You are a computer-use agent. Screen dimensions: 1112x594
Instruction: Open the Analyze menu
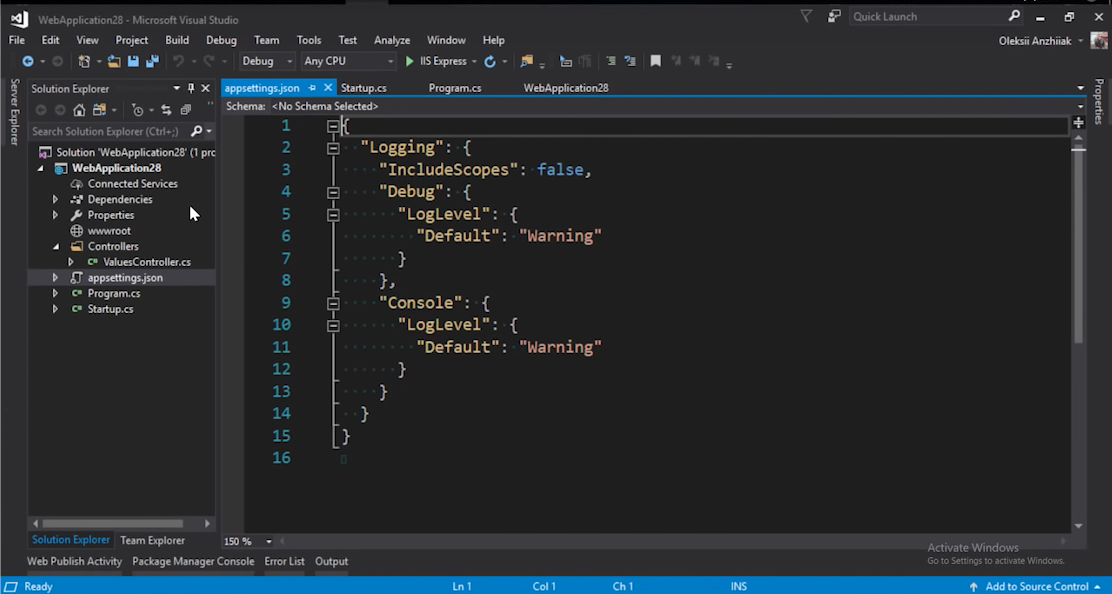pos(391,40)
